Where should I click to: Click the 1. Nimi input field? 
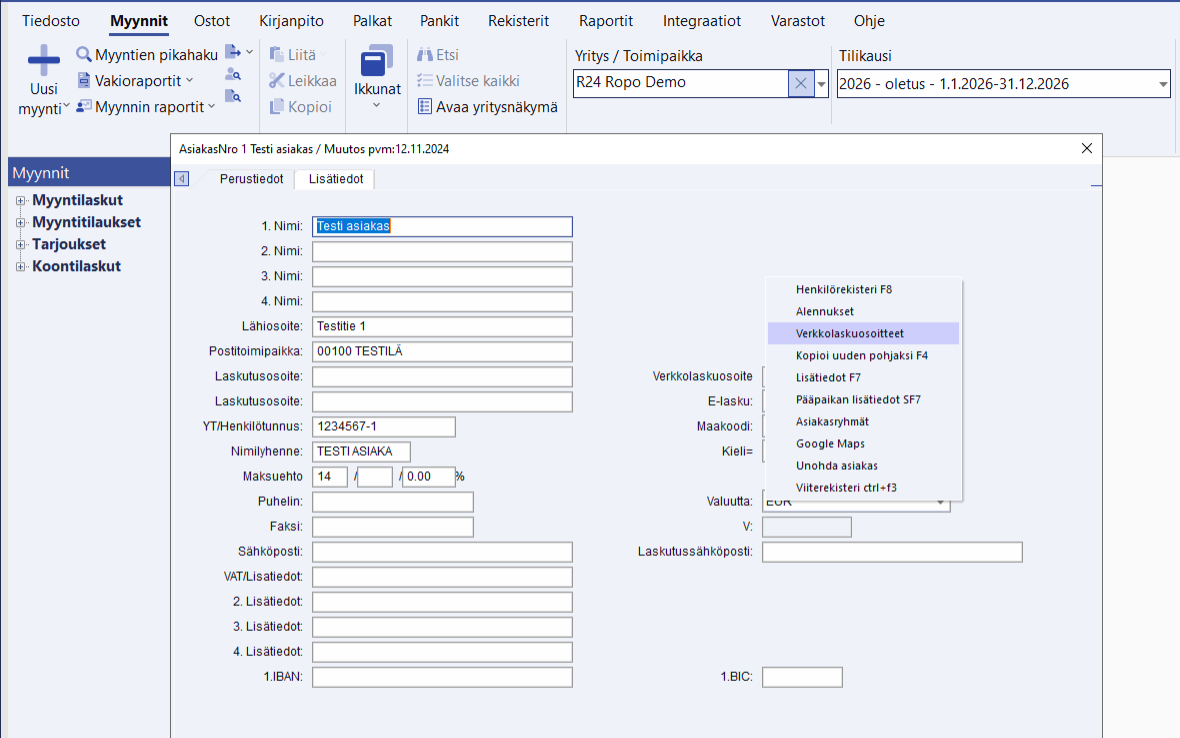click(442, 226)
